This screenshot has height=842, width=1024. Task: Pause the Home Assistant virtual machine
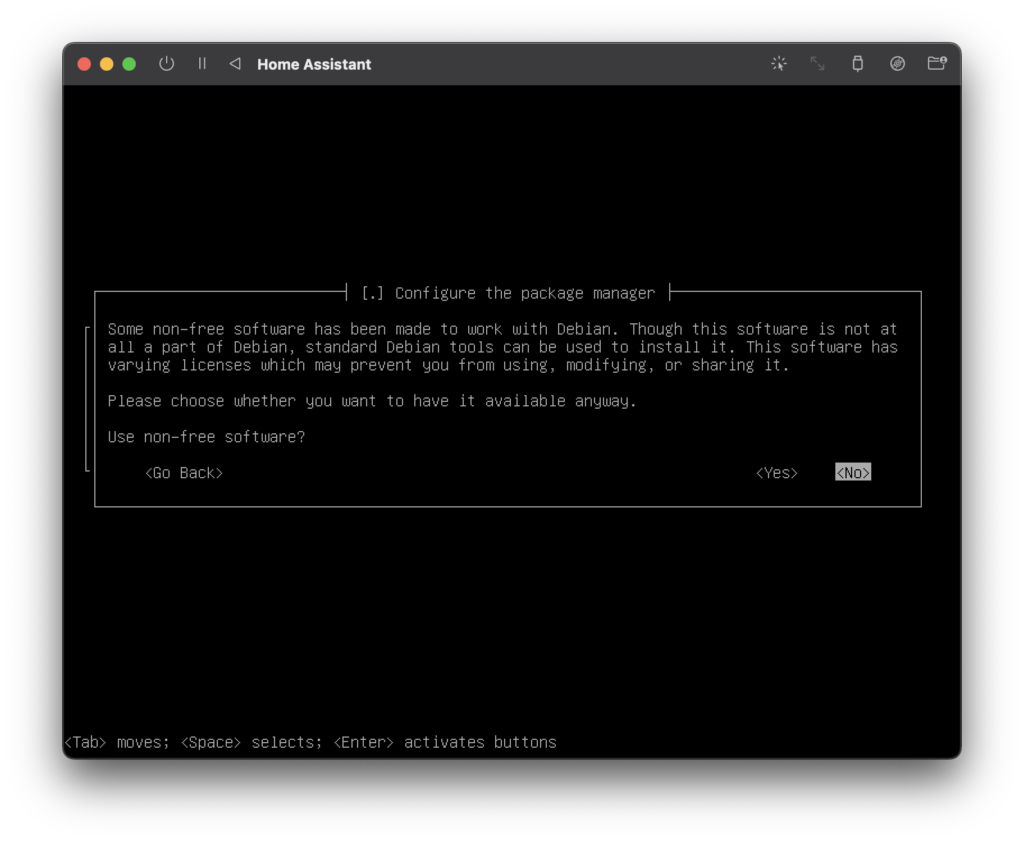[x=202, y=63]
